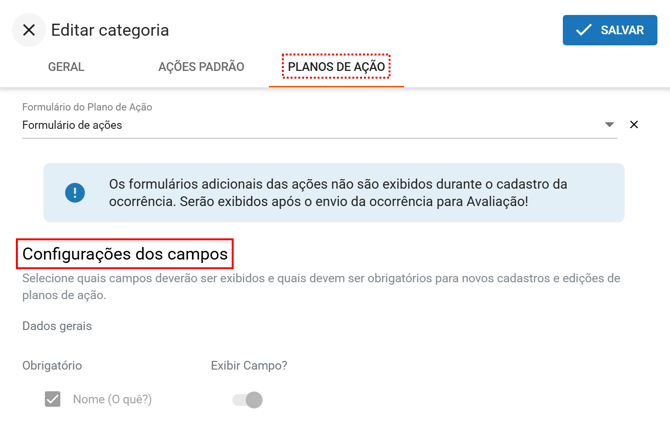Click the checkmark icon on SALVAR
670x427 pixels.
click(584, 30)
